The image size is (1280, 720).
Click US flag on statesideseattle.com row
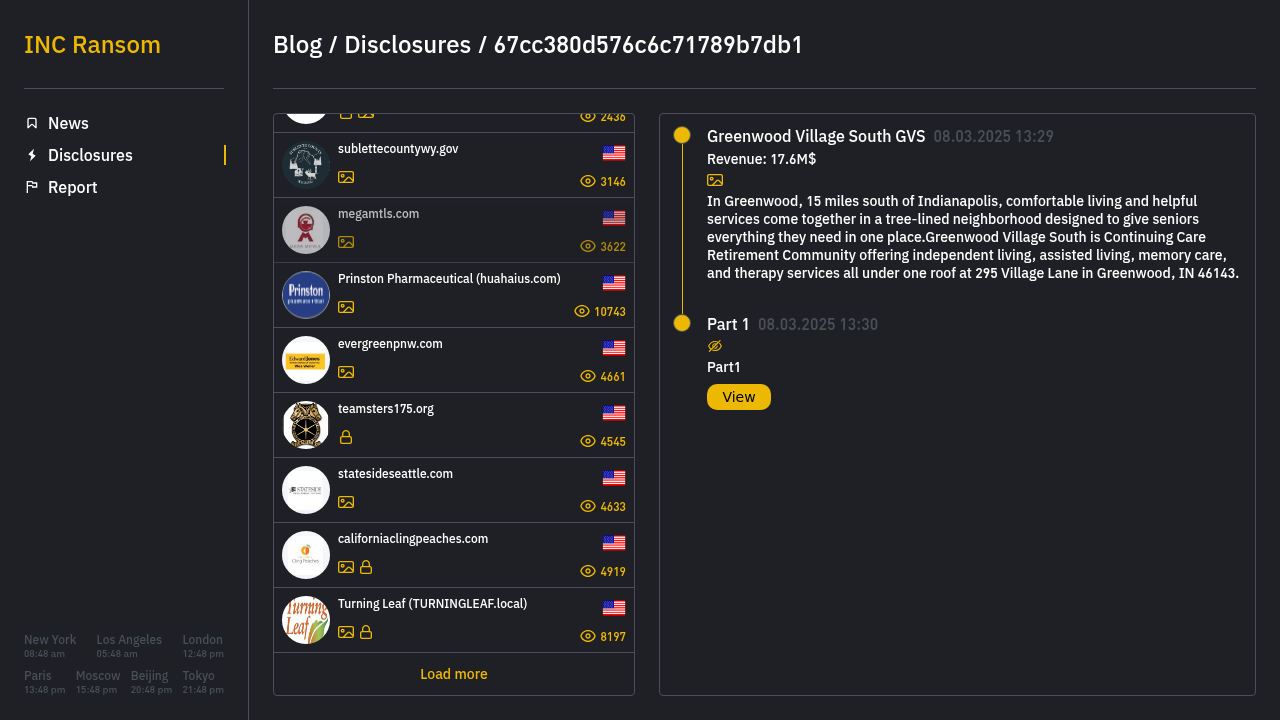pyautogui.click(x=614, y=478)
